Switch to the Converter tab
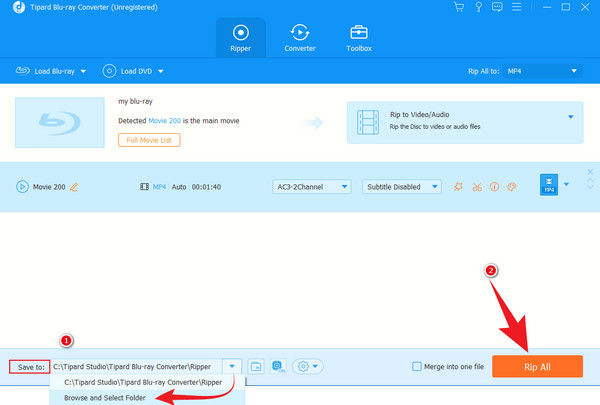The width and height of the screenshot is (600, 405). pos(300,36)
